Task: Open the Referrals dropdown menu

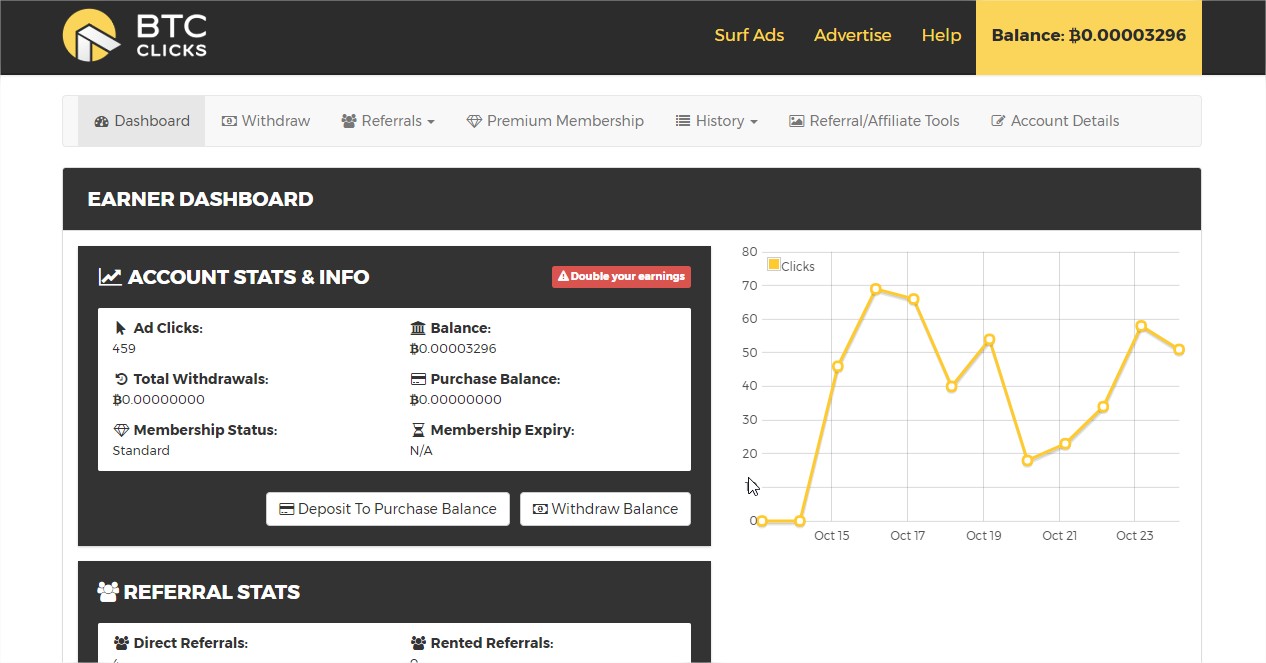Action: coord(388,121)
